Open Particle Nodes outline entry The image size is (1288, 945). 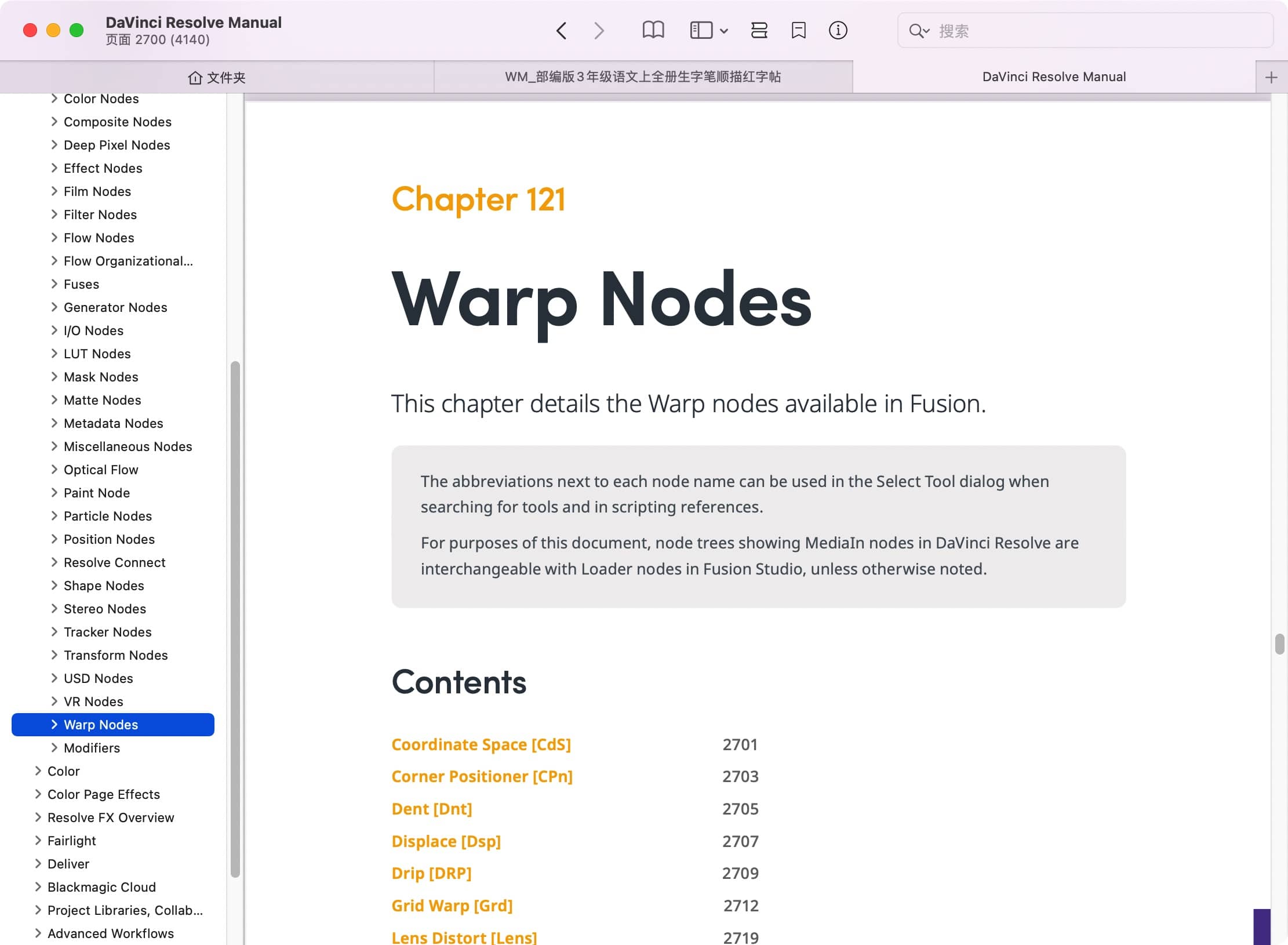(107, 516)
